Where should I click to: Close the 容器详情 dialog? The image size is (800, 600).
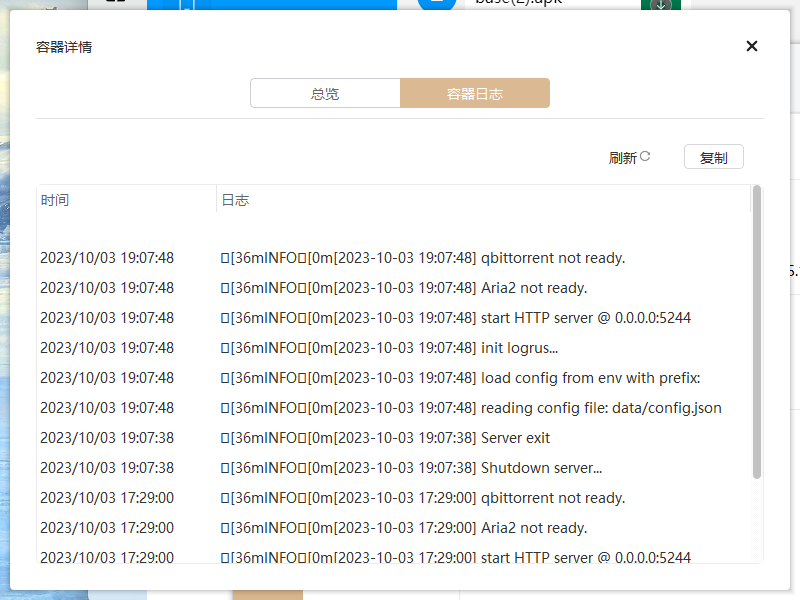point(752,46)
